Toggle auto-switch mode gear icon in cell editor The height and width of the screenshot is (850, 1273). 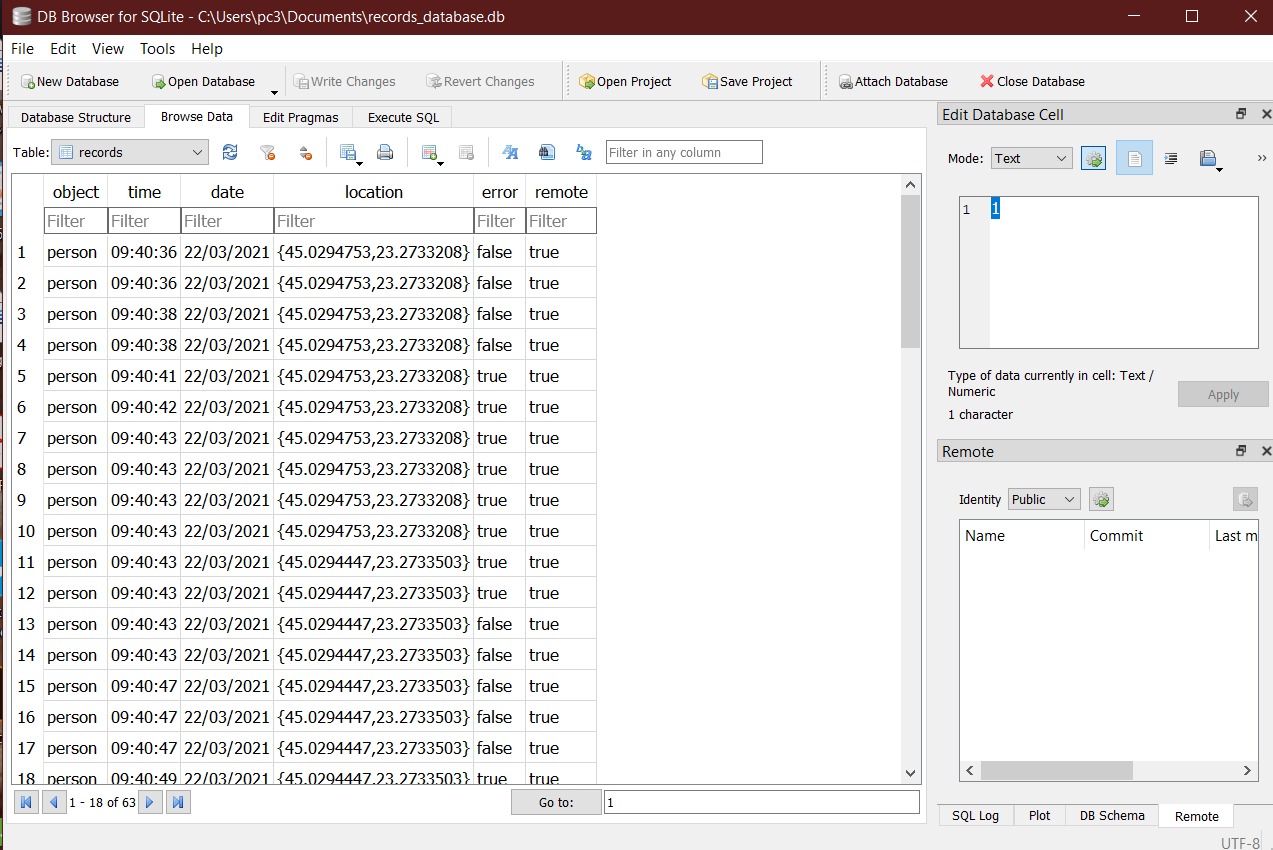point(1094,158)
